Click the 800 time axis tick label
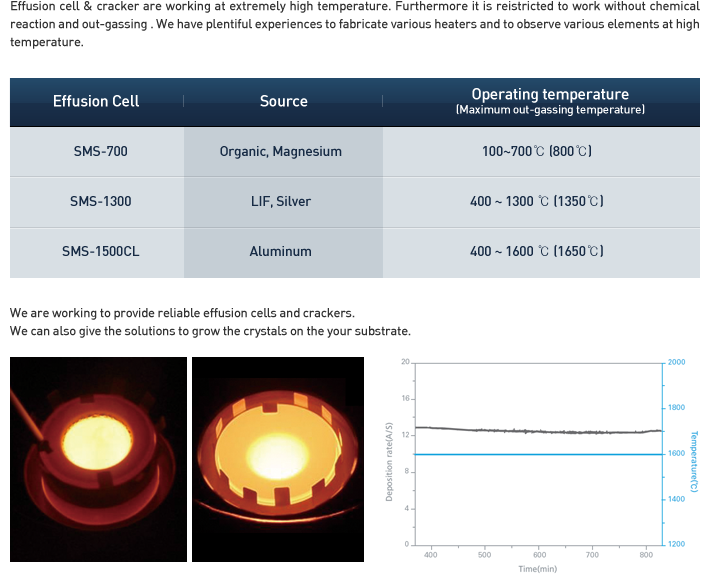The width and height of the screenshot is (709, 577). tap(646, 555)
